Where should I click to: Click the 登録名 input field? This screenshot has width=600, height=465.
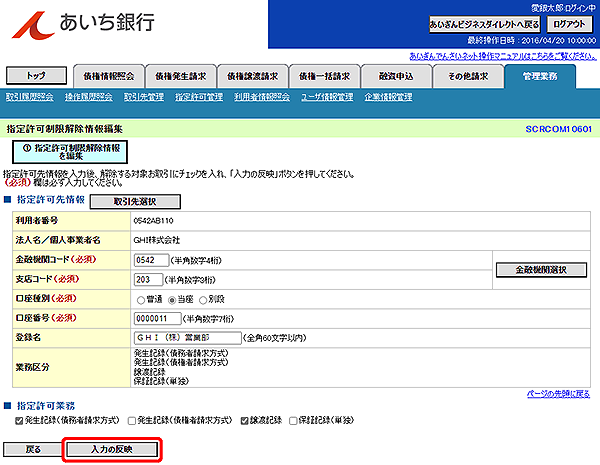coord(188,338)
